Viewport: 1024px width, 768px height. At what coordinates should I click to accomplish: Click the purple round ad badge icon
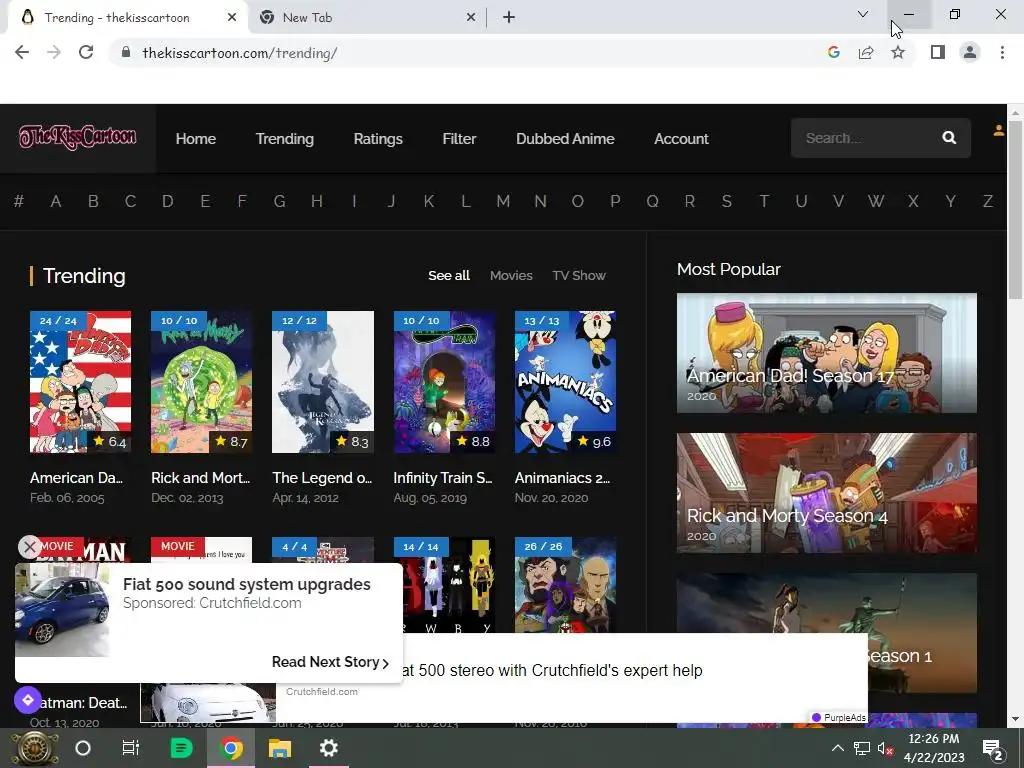coord(27,700)
